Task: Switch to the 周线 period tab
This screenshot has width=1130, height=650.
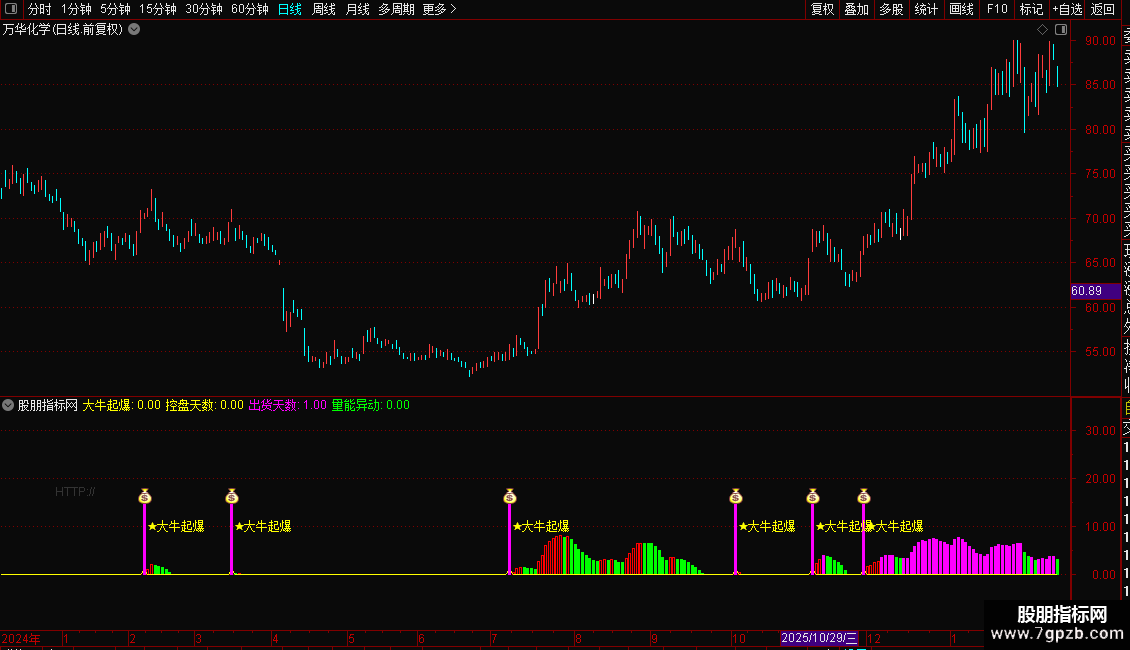Action: (x=324, y=9)
